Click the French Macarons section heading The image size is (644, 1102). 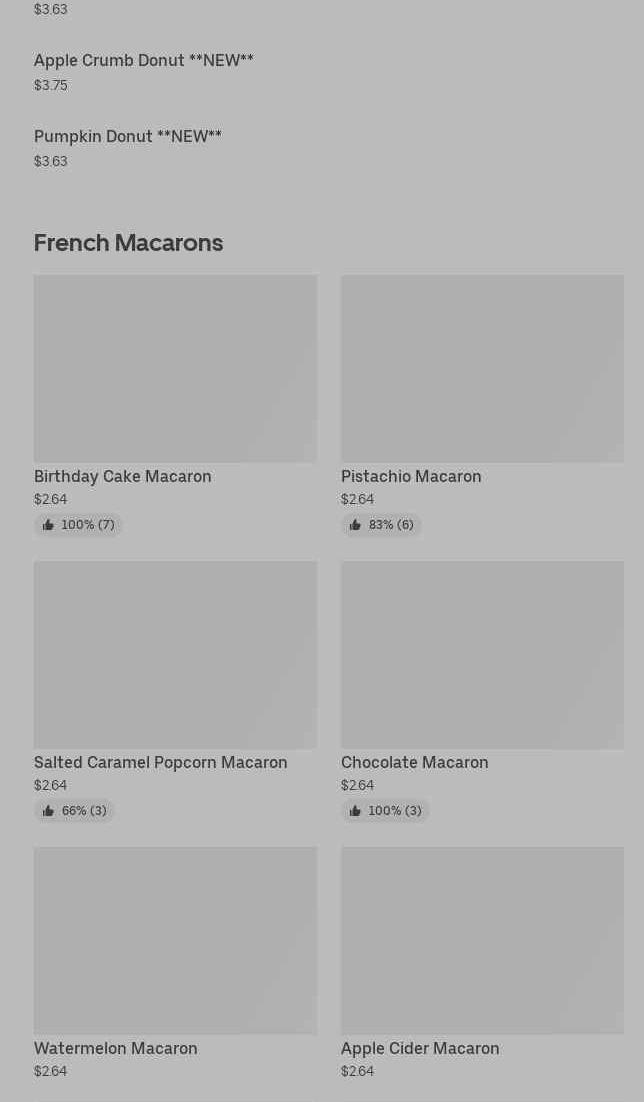click(x=129, y=243)
